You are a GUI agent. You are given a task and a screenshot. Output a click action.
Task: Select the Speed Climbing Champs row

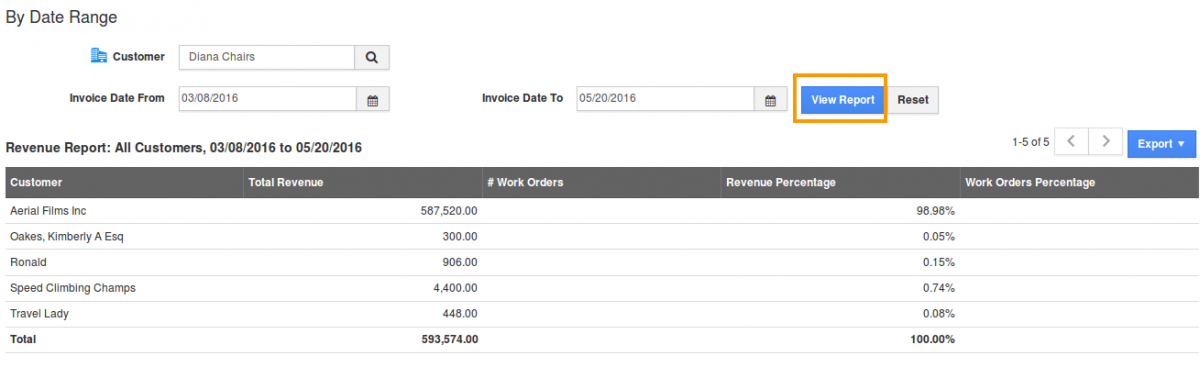pyautogui.click(x=602, y=288)
